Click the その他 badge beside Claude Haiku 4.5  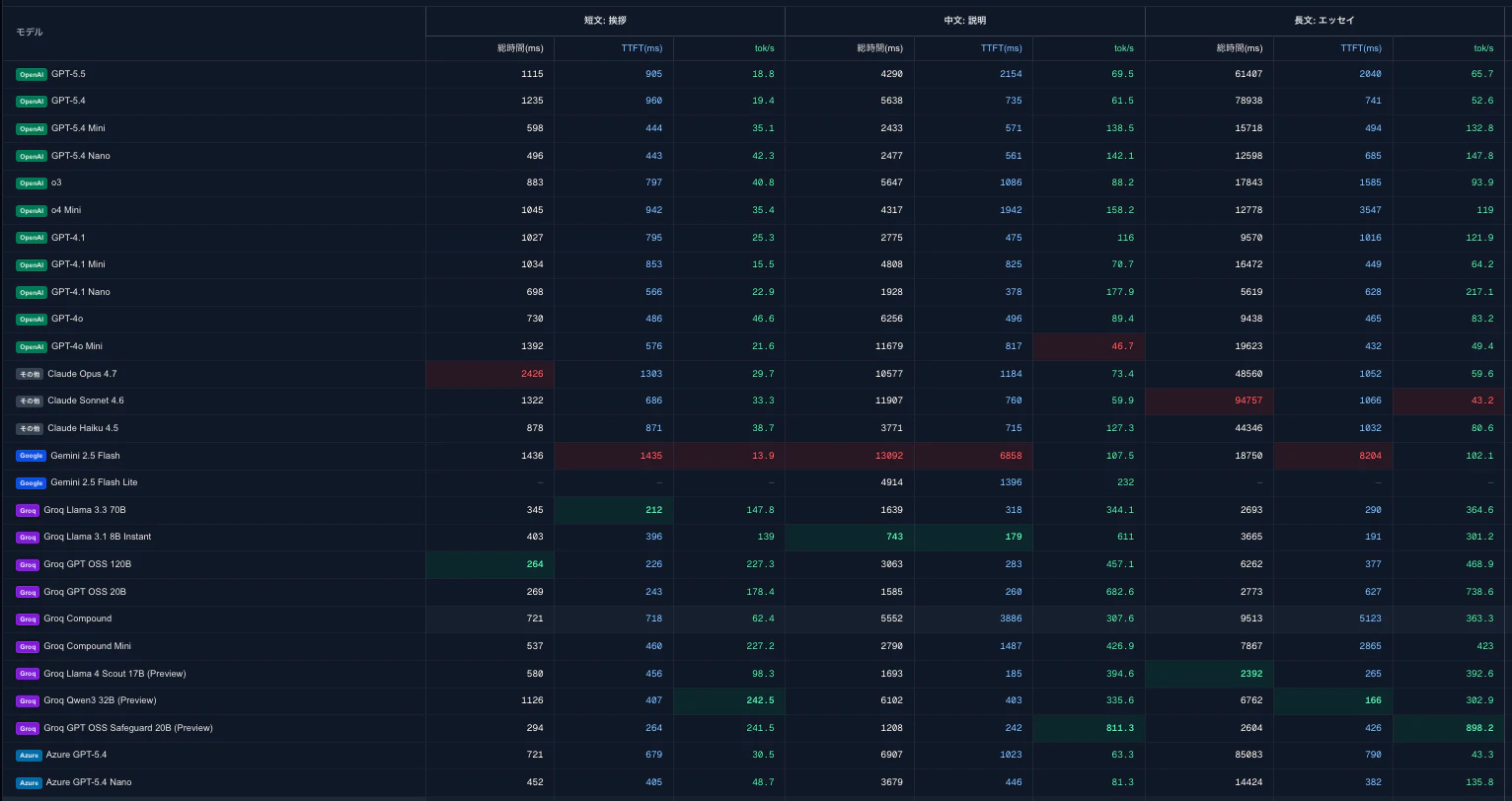click(x=30, y=428)
